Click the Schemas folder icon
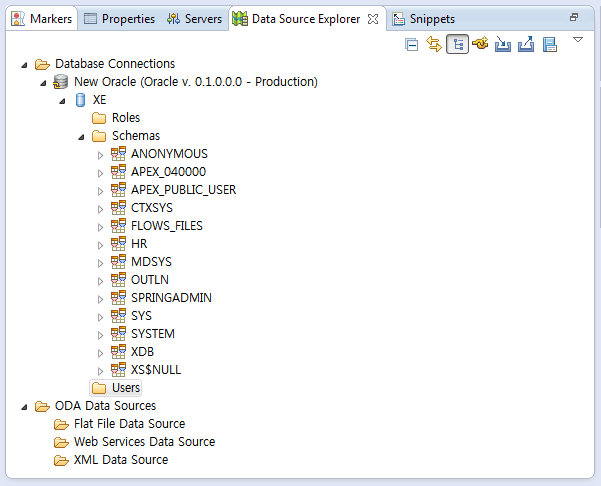Image resolution: width=601 pixels, height=486 pixels. (99, 136)
